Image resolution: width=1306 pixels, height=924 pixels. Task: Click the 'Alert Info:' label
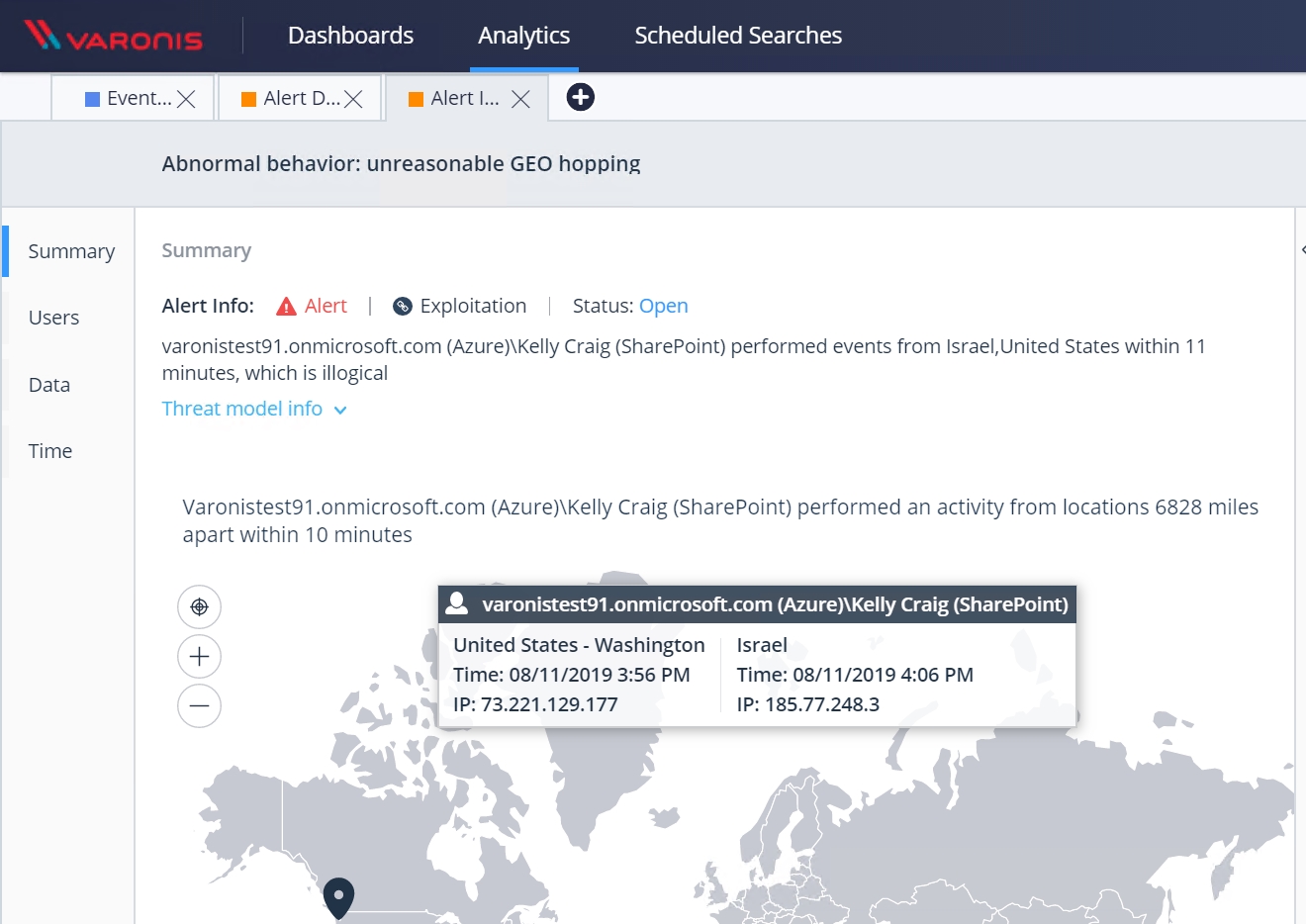[208, 306]
